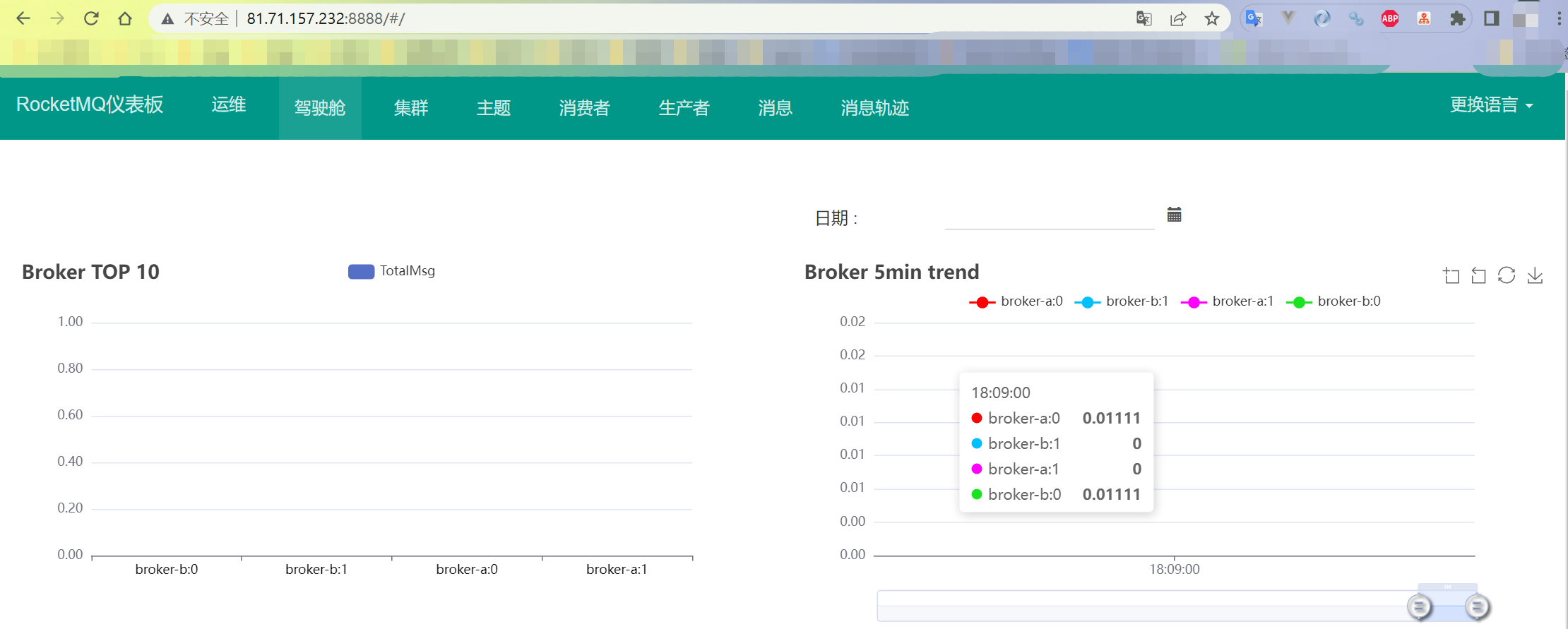Toggle broker-b:0 legend series
1568x629 pixels.
pos(1334,301)
